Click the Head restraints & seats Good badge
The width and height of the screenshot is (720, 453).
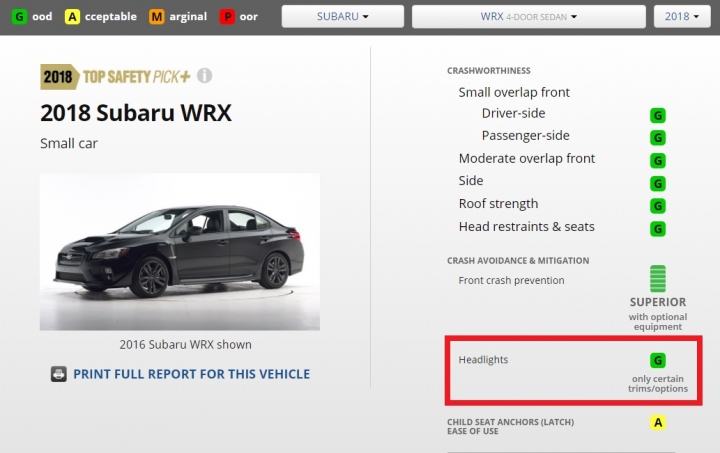658,229
